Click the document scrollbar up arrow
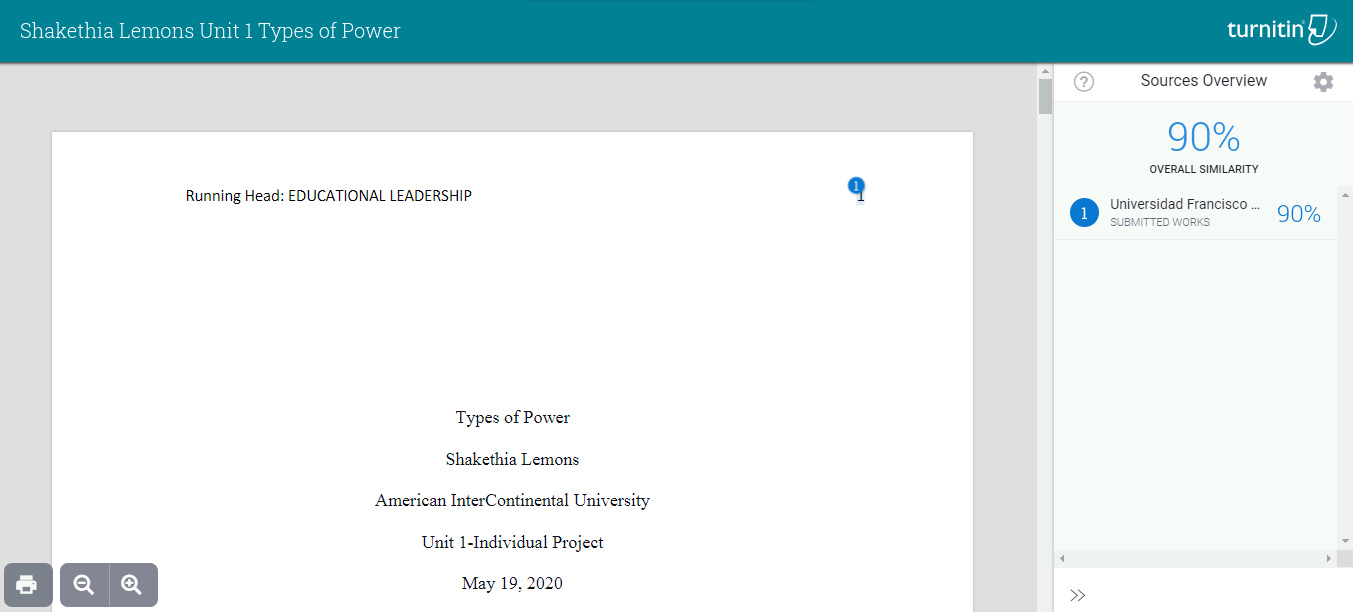The image size is (1353, 612). click(x=1045, y=71)
